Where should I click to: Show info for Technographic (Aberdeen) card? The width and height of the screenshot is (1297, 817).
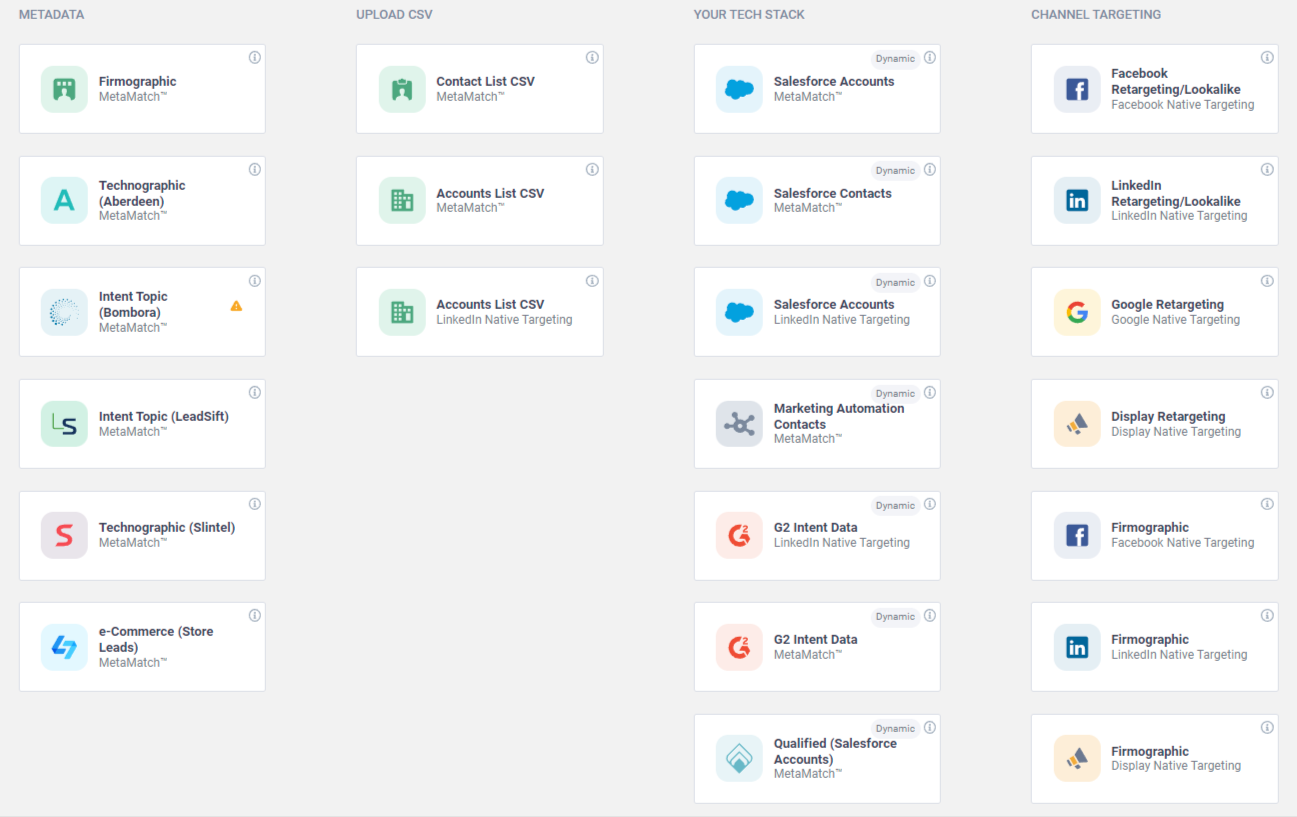(x=255, y=170)
